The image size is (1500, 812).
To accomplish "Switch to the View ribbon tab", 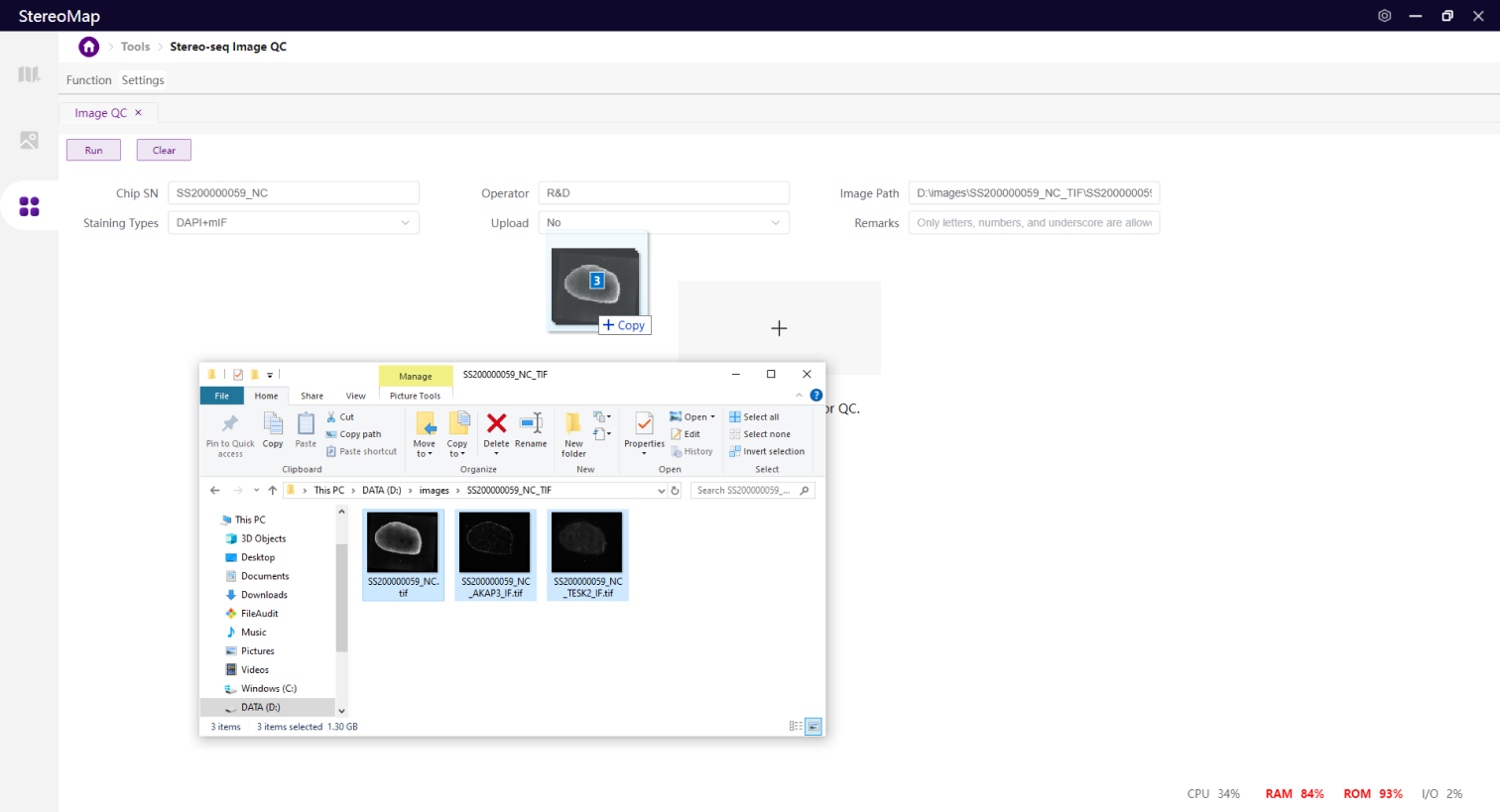I will (x=355, y=396).
